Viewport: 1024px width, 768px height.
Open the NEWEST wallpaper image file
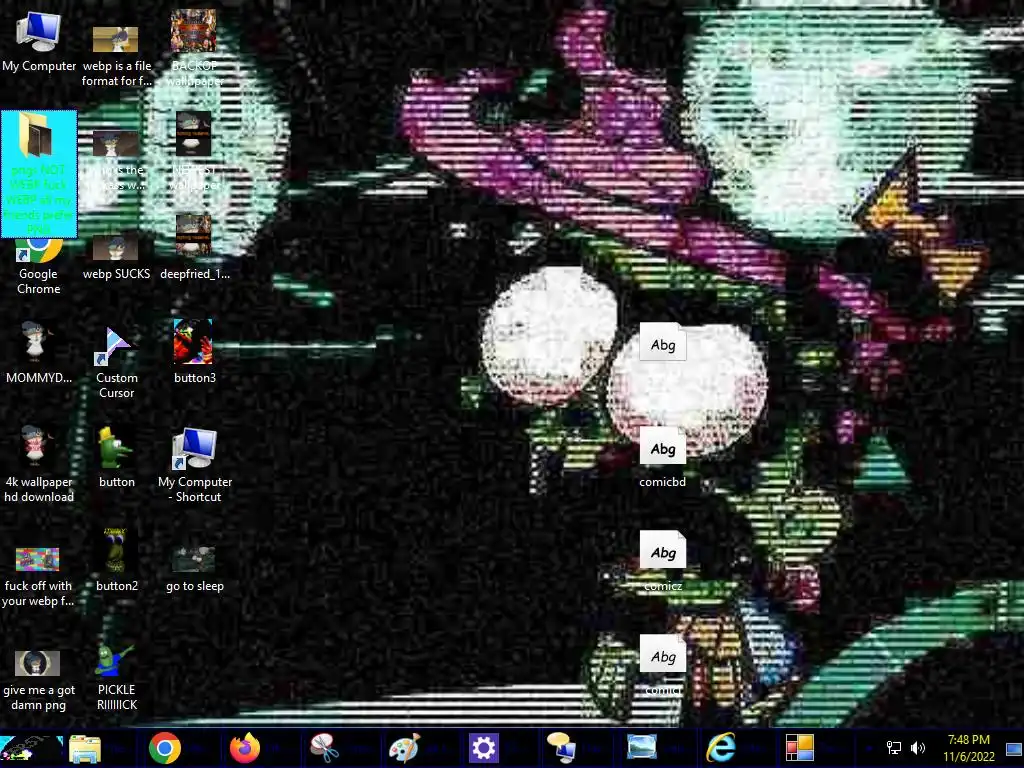pyautogui.click(x=194, y=152)
